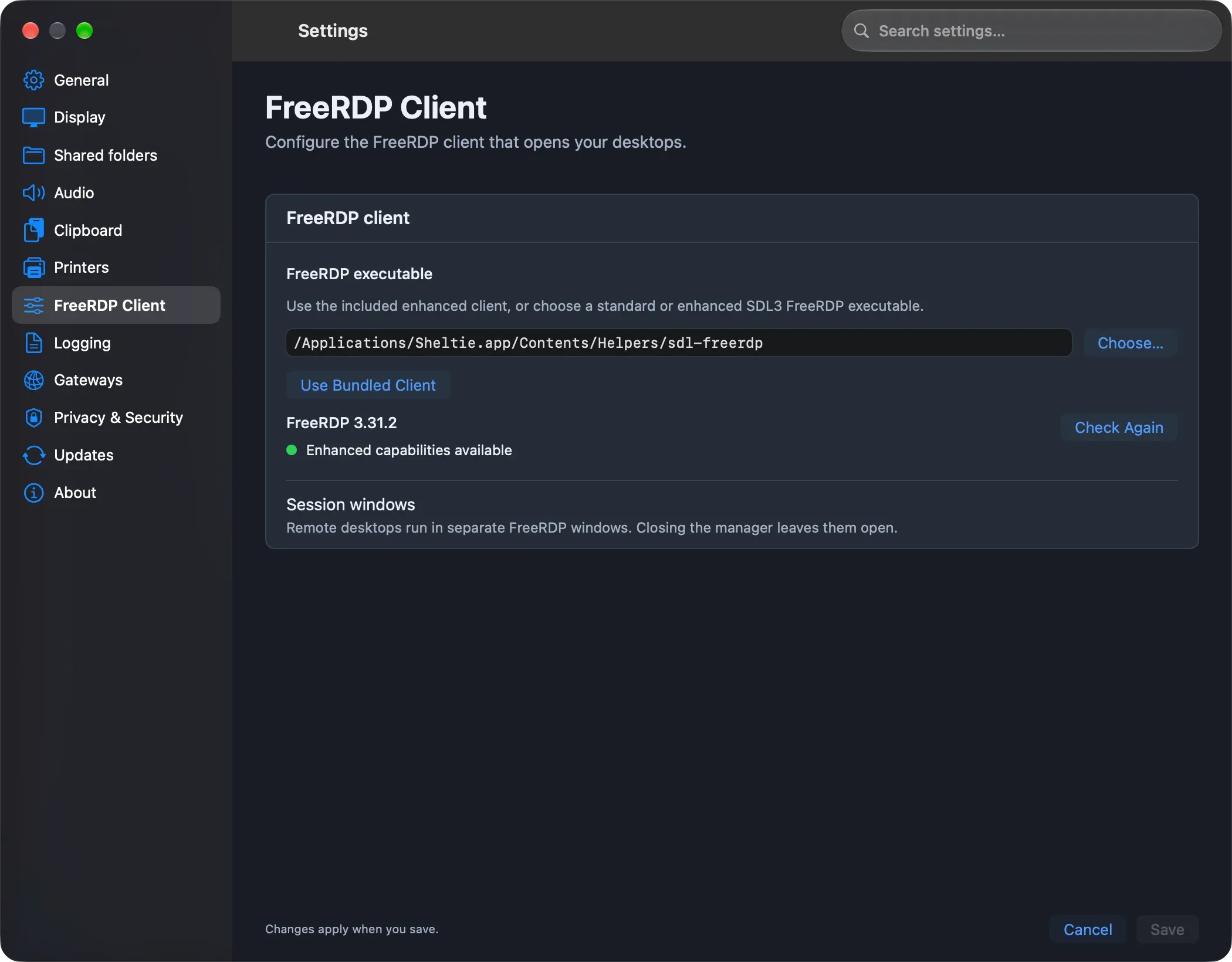Click the Save button

coord(1167,930)
